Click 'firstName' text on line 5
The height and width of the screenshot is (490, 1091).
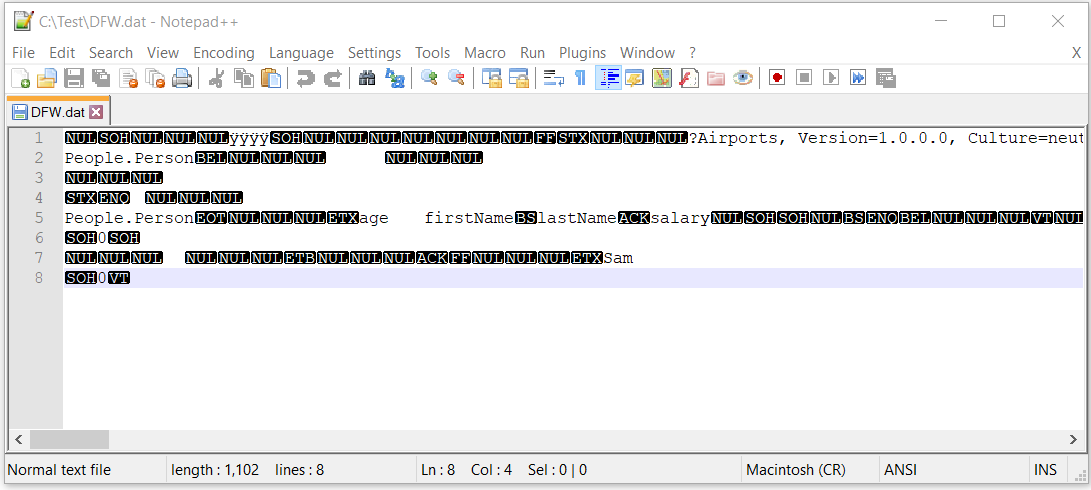[470, 219]
